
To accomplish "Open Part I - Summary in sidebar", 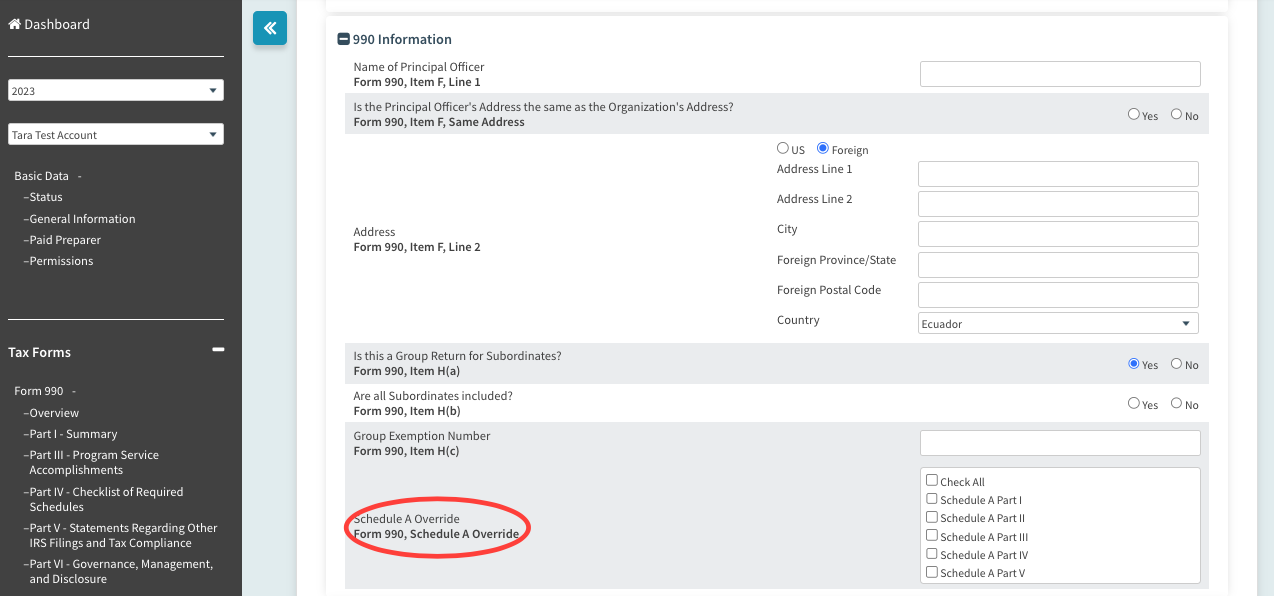I will tap(73, 434).
